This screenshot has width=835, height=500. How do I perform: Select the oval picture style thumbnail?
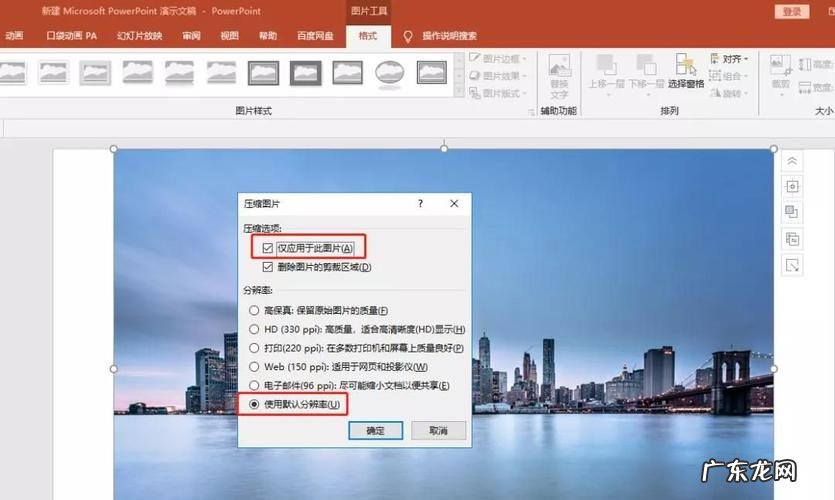pos(389,72)
